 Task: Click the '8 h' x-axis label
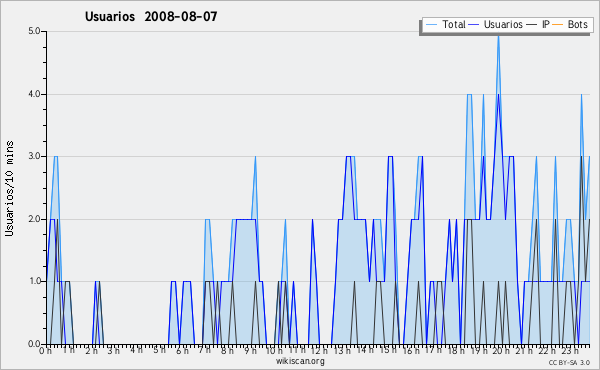[x=227, y=351]
